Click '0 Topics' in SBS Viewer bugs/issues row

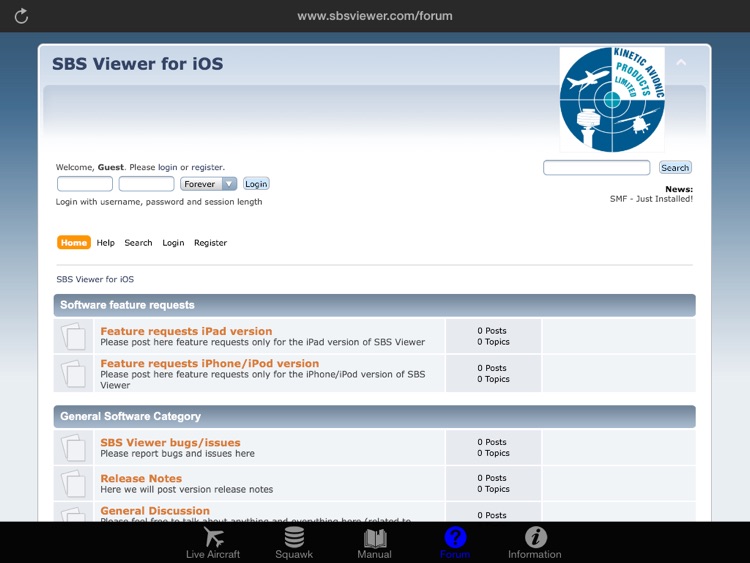pos(493,453)
